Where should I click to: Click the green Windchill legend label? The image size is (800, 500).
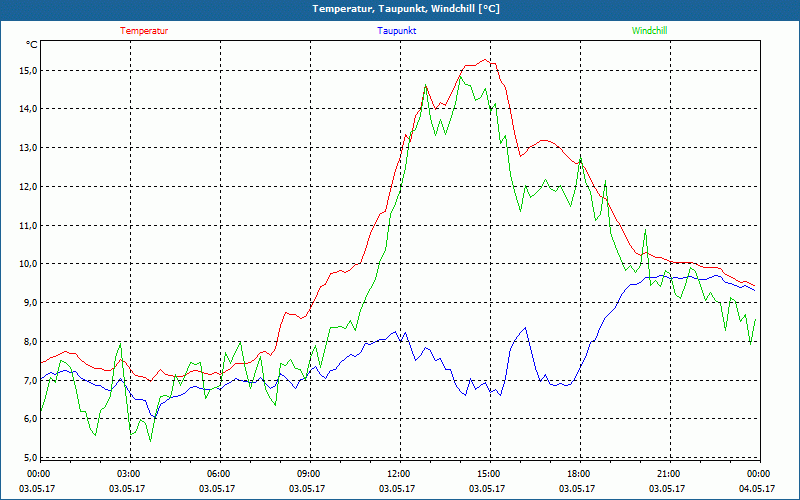(649, 31)
